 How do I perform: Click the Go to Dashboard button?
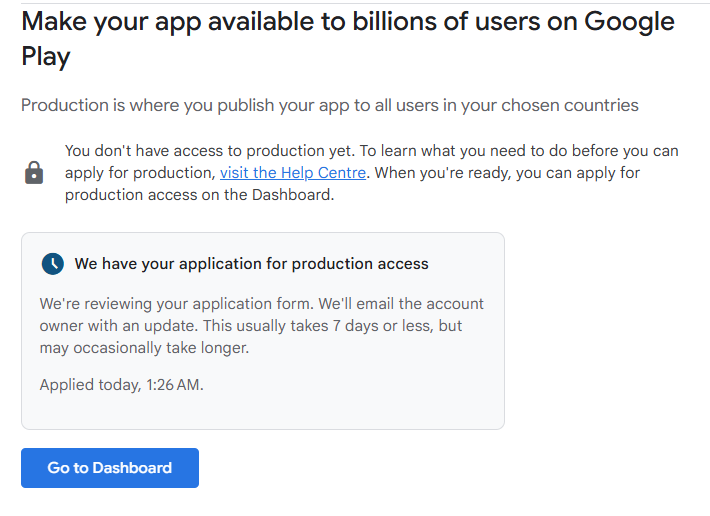point(110,468)
